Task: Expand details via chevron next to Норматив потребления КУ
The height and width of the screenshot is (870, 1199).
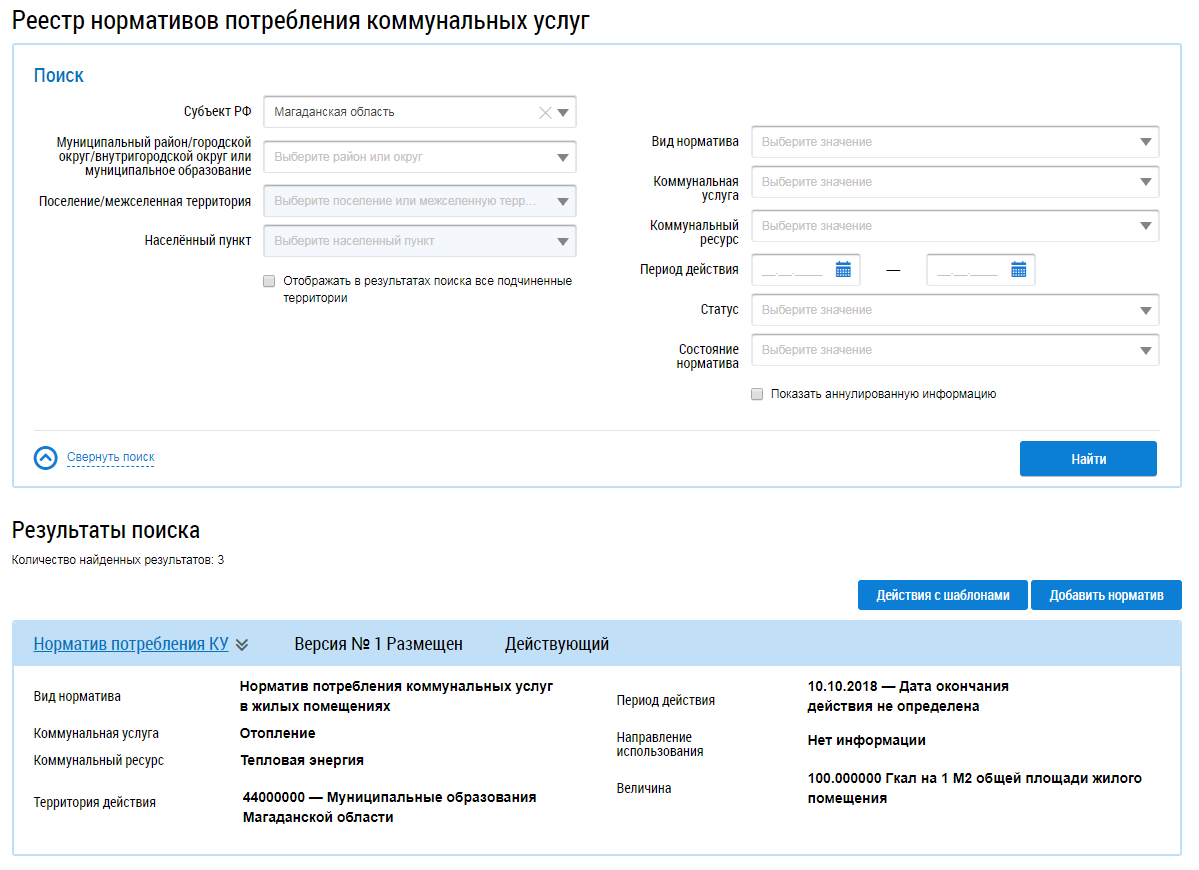Action: point(242,645)
